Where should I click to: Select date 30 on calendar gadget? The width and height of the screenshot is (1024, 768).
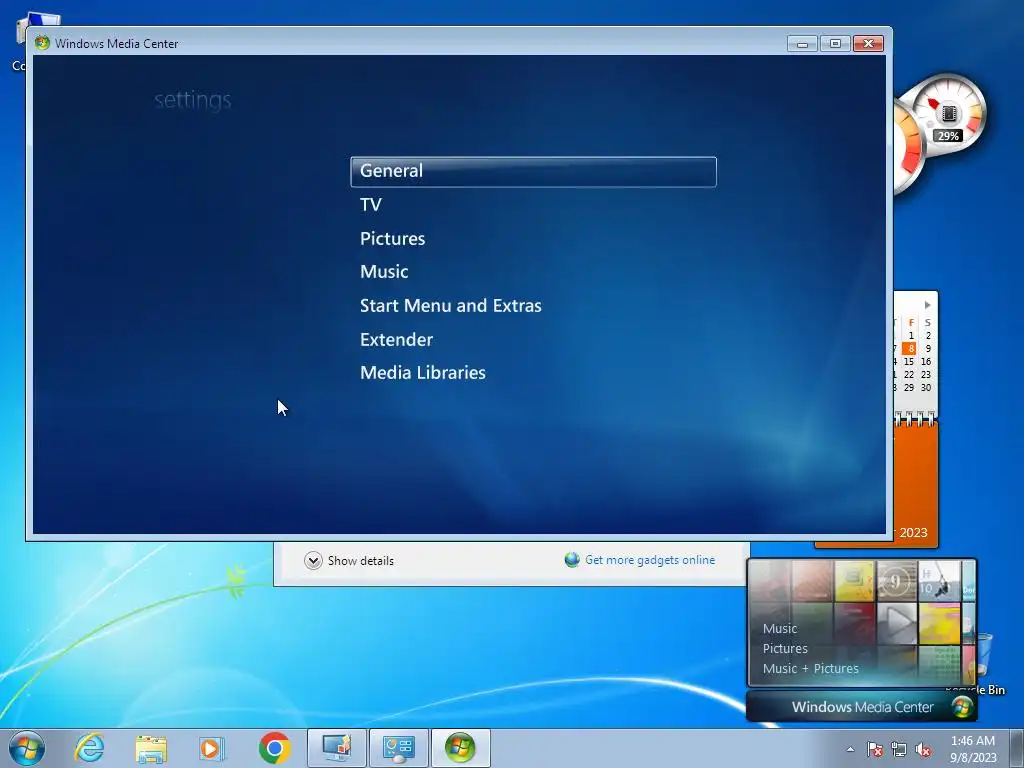tap(926, 387)
